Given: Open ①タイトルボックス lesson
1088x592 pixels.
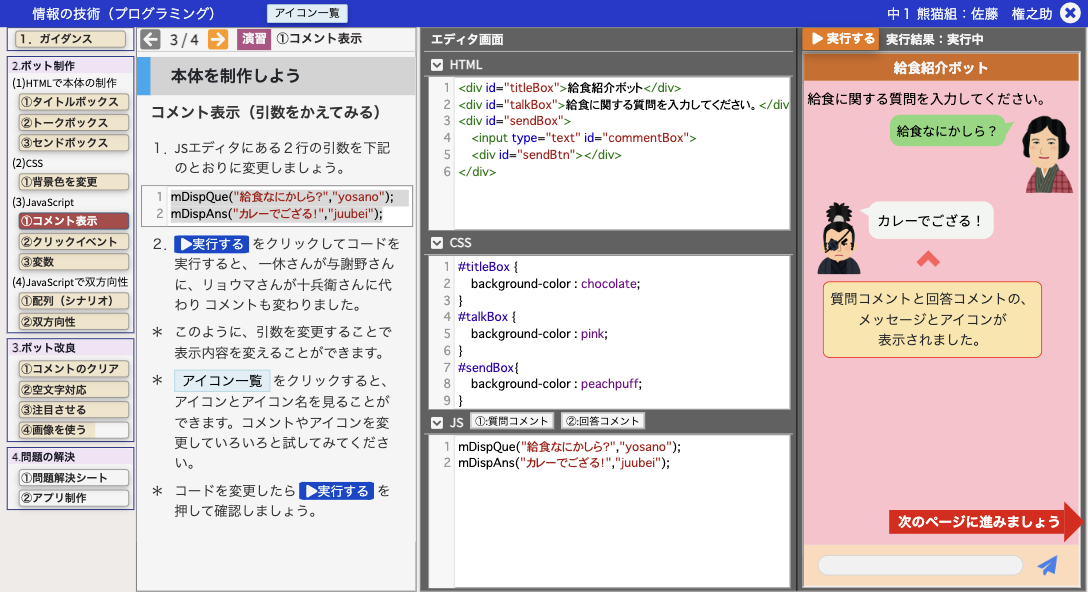Looking at the screenshot, I should 74,102.
